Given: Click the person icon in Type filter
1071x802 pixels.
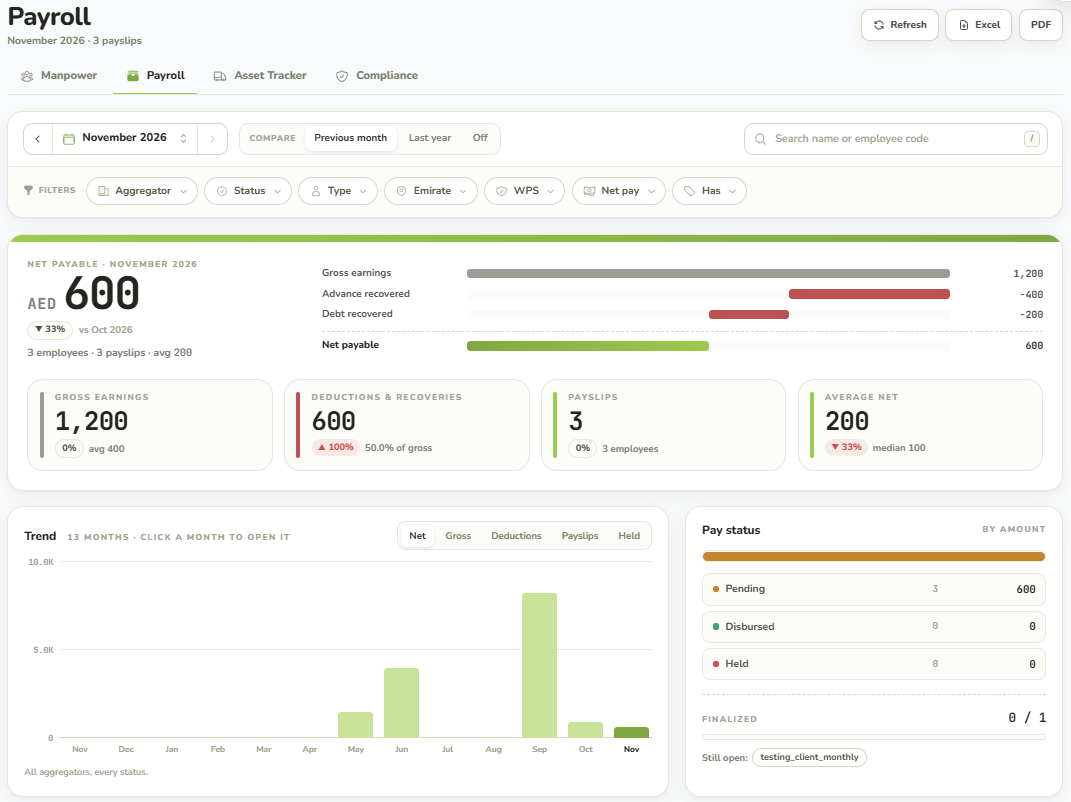Looking at the screenshot, I should (316, 191).
